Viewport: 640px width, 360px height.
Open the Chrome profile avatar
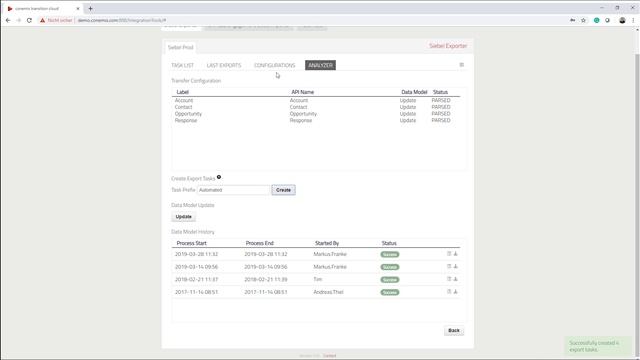[x=622, y=20]
